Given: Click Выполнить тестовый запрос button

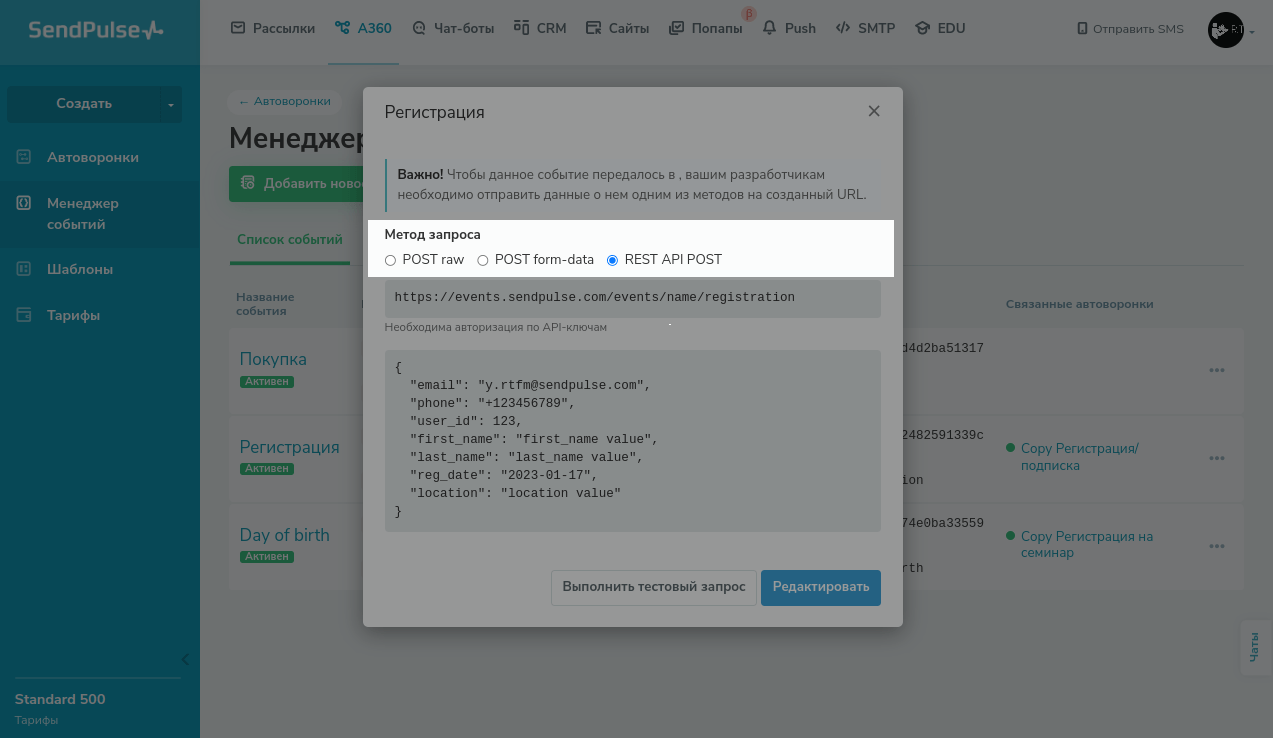Looking at the screenshot, I should click(654, 587).
